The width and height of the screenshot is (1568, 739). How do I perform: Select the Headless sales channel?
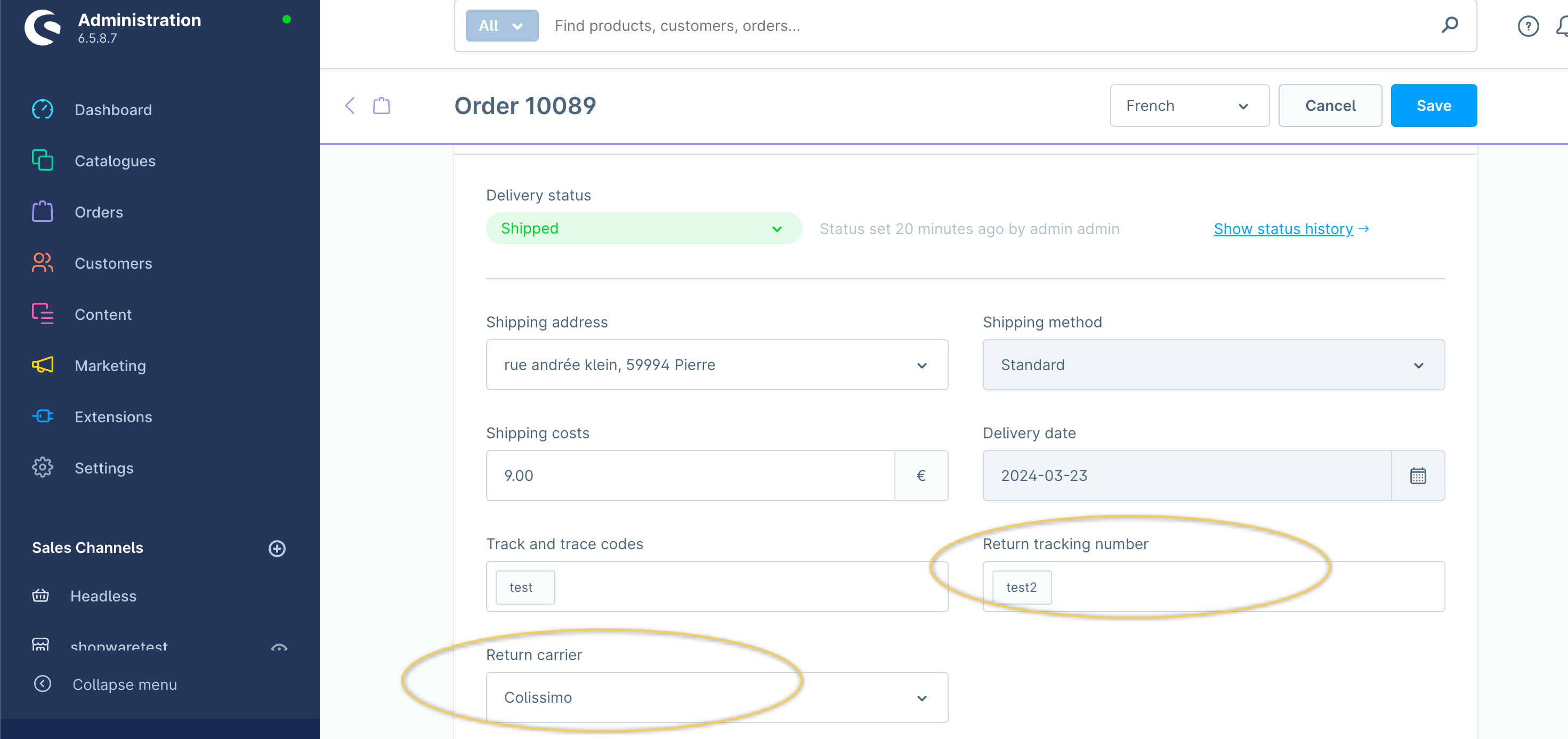[103, 596]
